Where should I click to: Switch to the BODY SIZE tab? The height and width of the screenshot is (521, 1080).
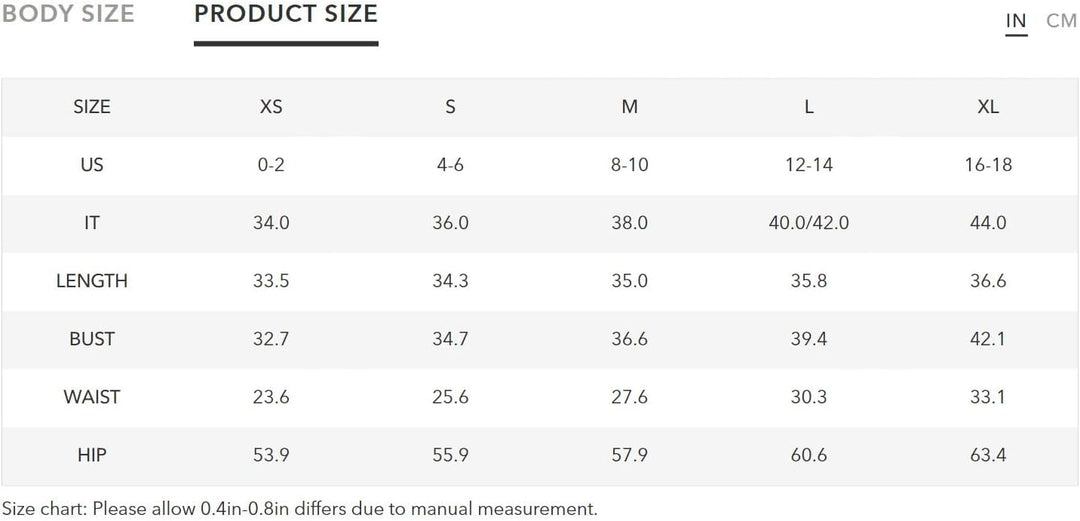tap(67, 14)
